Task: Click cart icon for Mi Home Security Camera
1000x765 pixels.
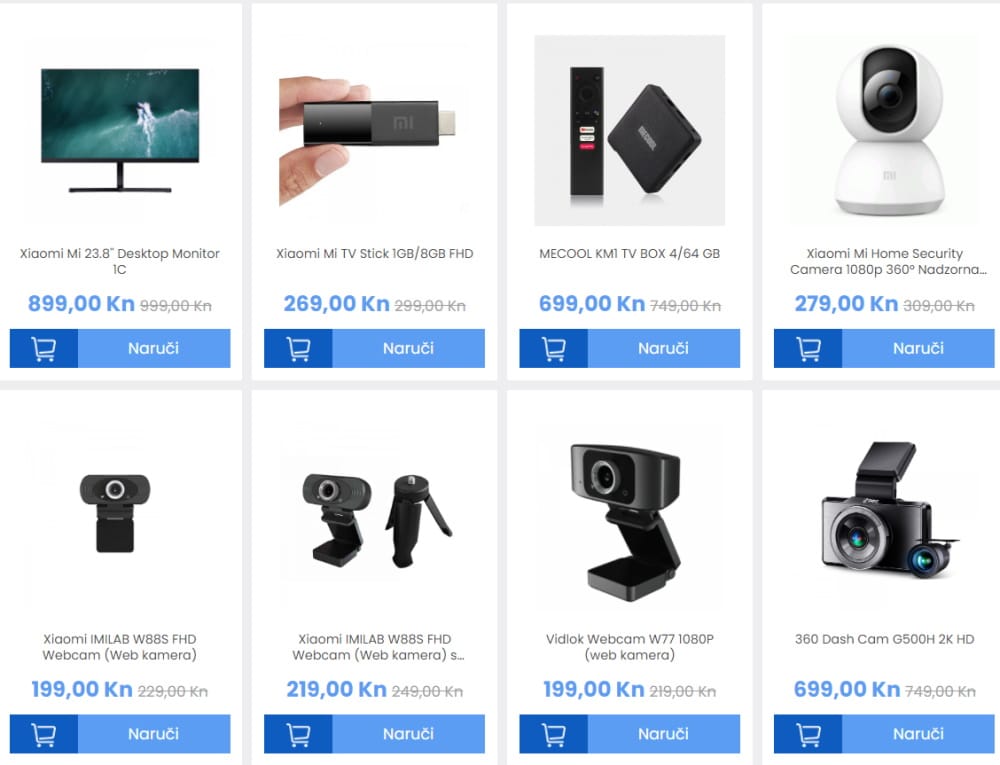Action: click(x=808, y=348)
